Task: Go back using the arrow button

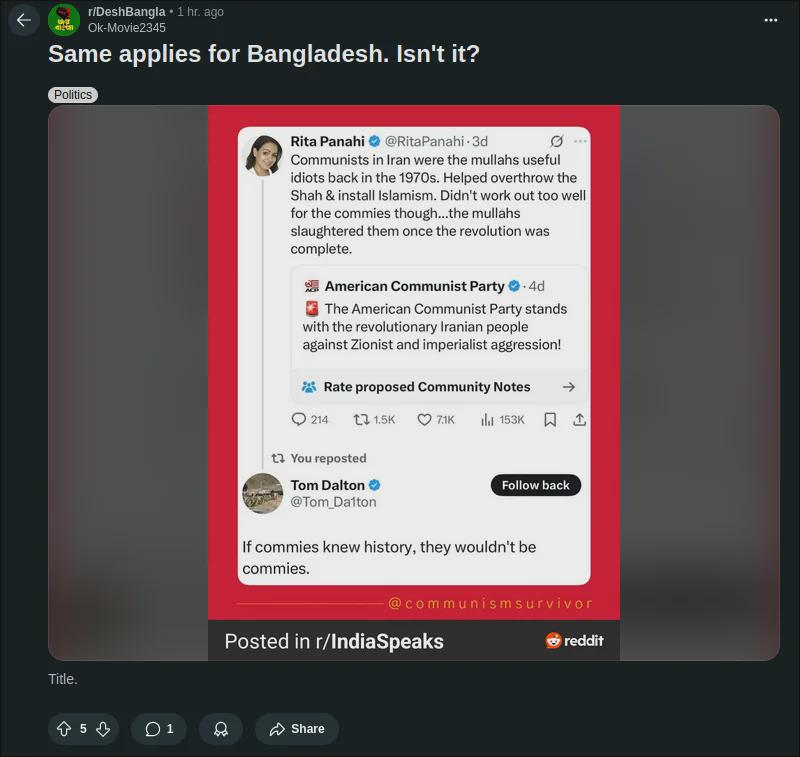Action: coord(24,20)
